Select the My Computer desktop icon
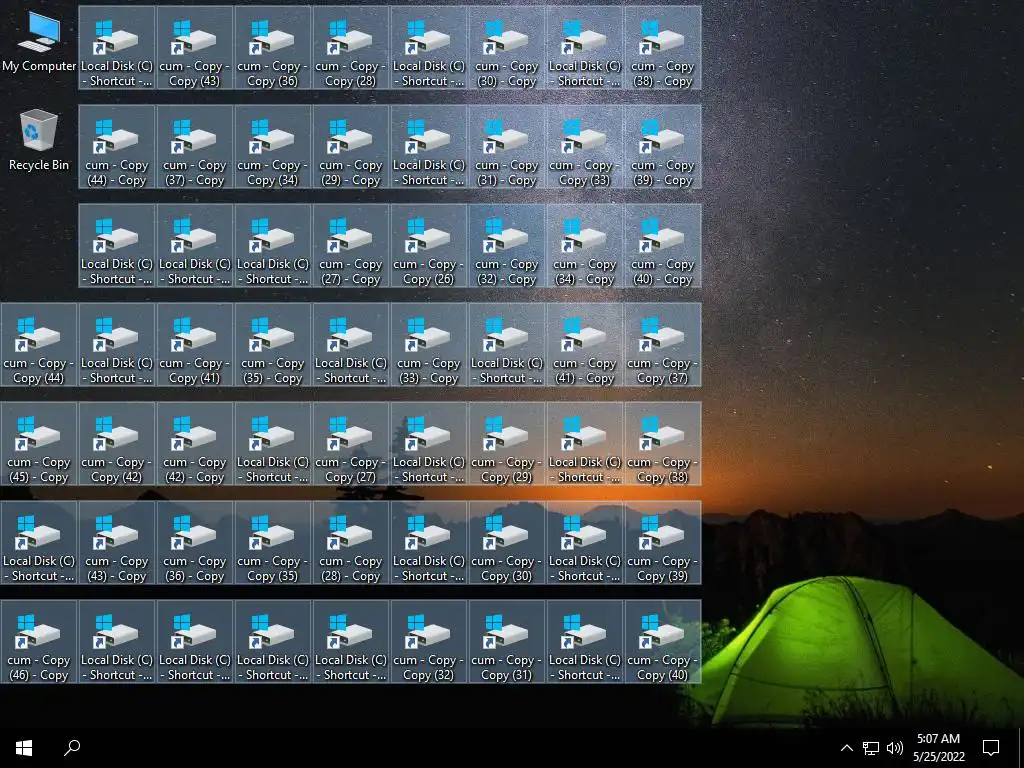Screen dimensions: 1024x768 coord(39,44)
